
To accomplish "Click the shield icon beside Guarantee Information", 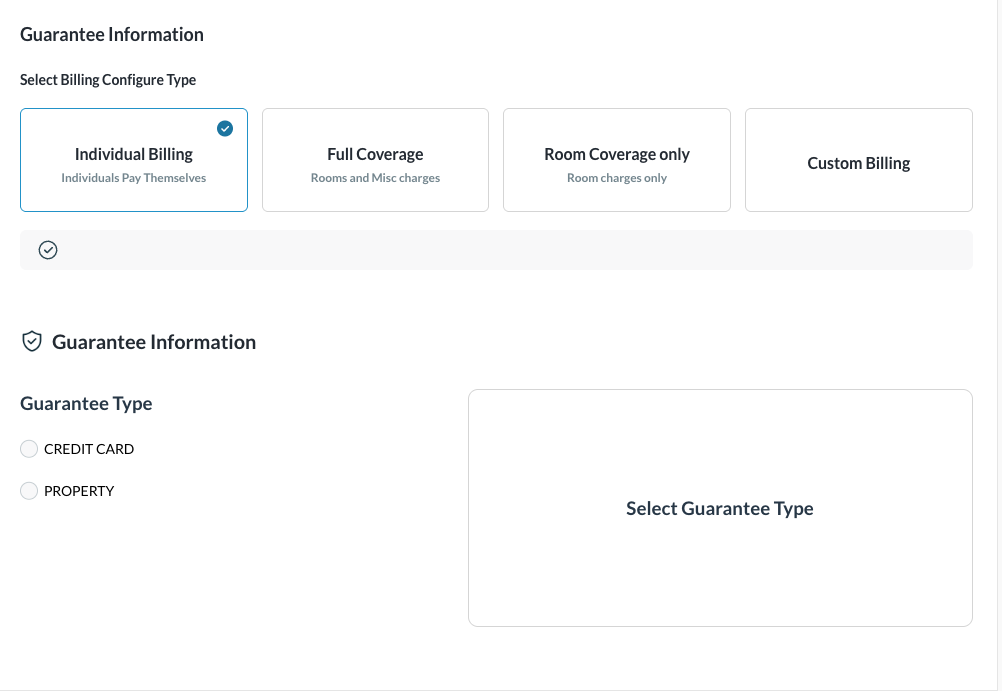I will pyautogui.click(x=32, y=342).
